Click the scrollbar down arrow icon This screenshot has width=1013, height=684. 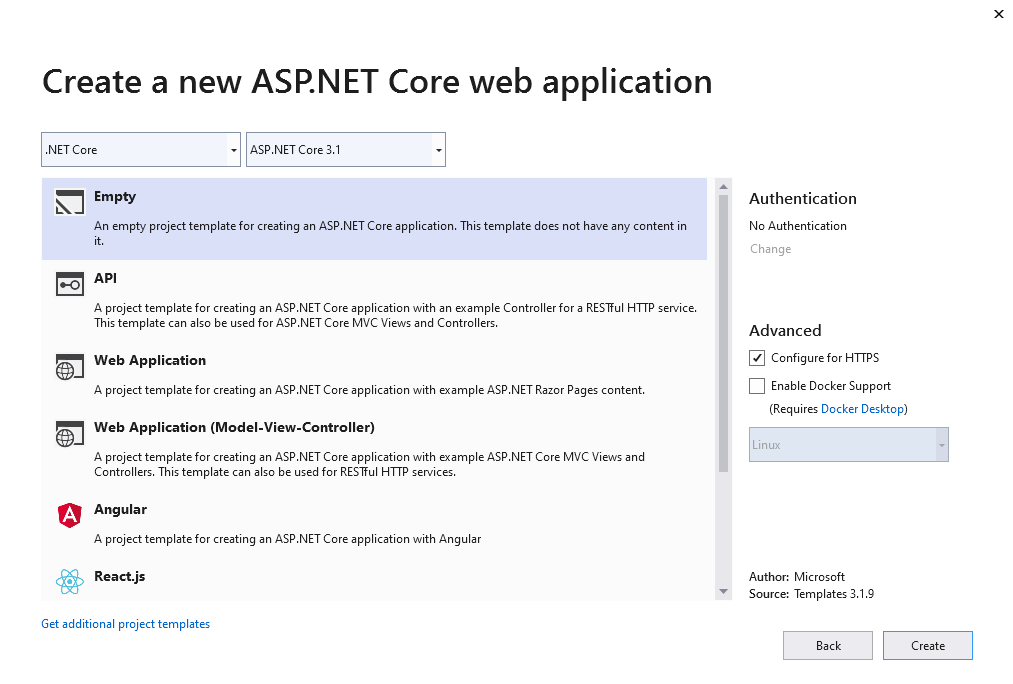[x=722, y=592]
